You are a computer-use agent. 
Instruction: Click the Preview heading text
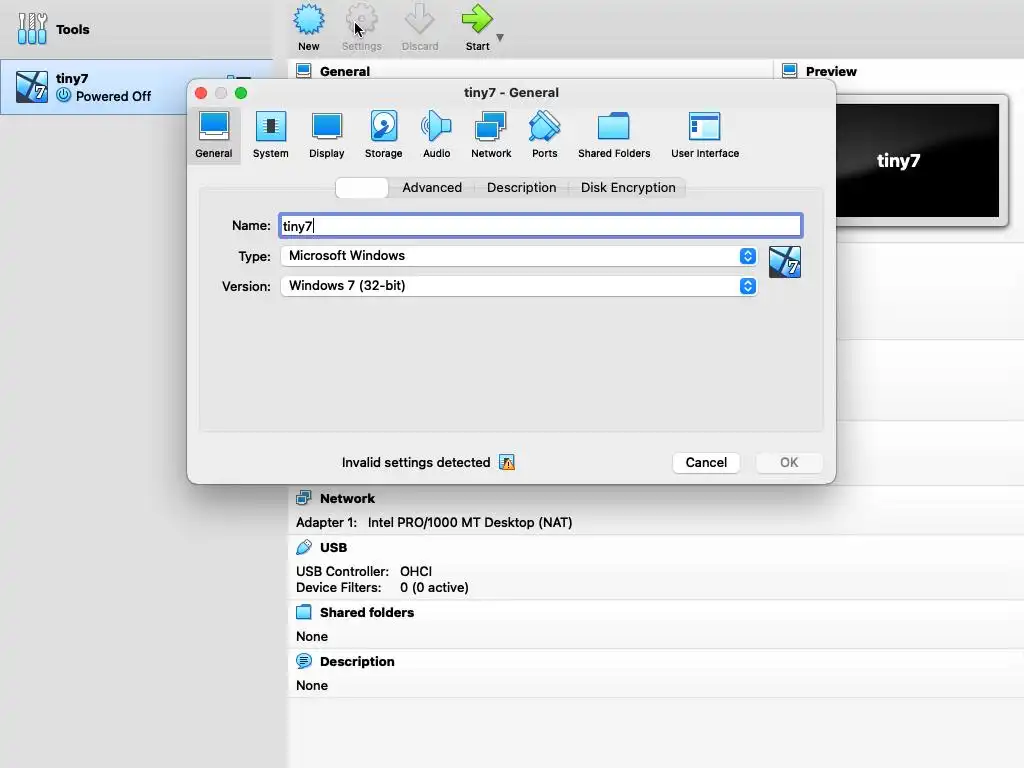pos(831,71)
